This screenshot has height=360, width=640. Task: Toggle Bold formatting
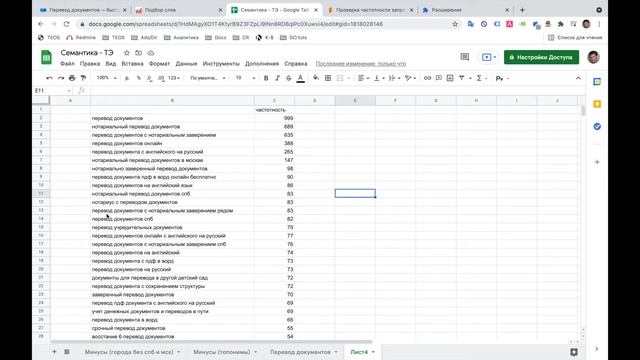[266, 78]
